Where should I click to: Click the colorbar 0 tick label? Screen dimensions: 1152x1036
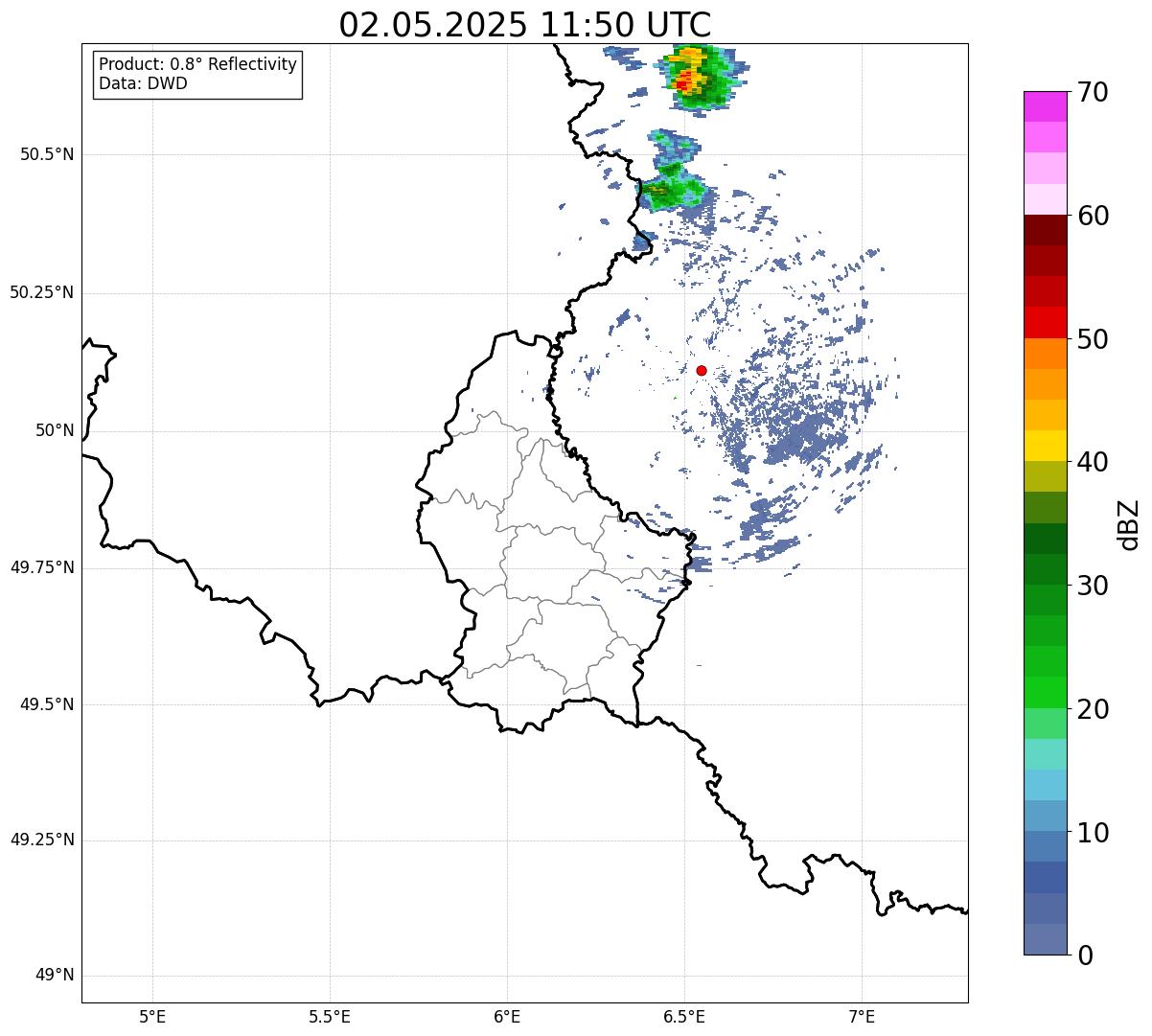[1085, 955]
